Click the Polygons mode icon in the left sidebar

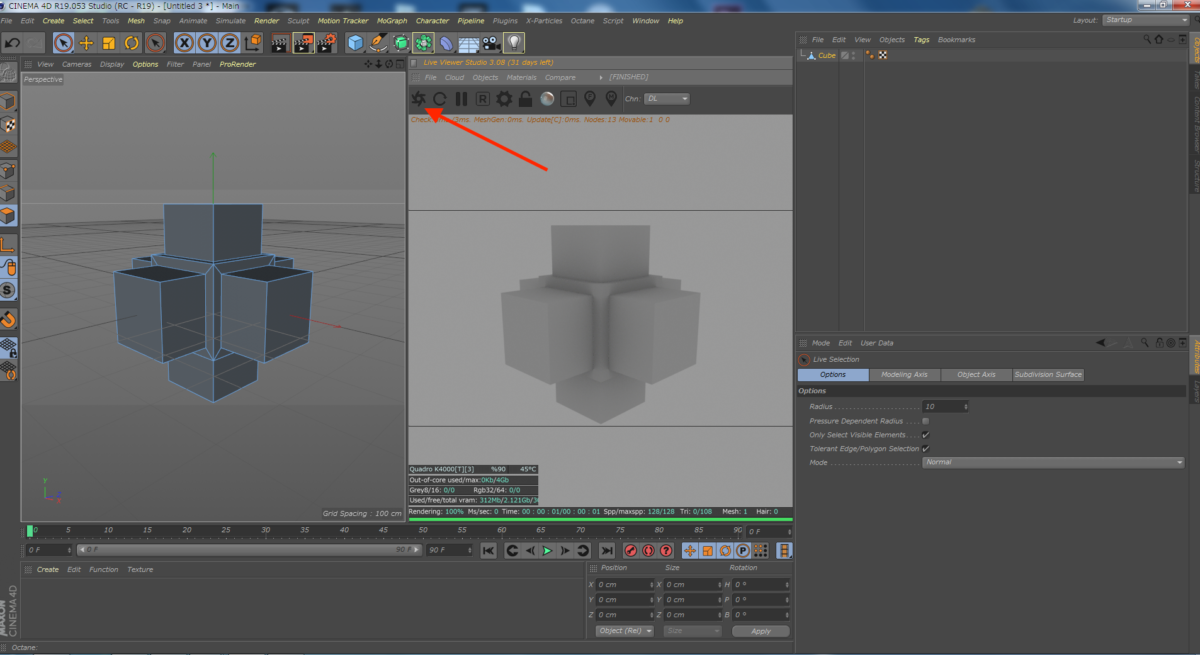click(x=8, y=215)
